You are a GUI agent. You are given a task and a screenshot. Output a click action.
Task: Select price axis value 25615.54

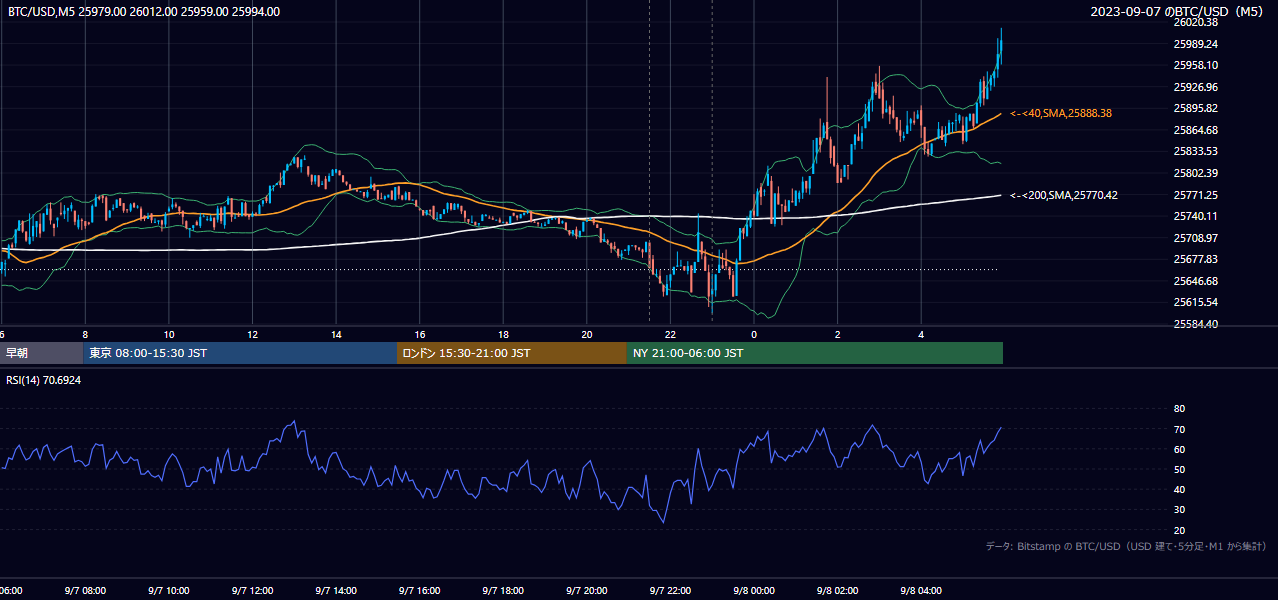[x=1196, y=302]
